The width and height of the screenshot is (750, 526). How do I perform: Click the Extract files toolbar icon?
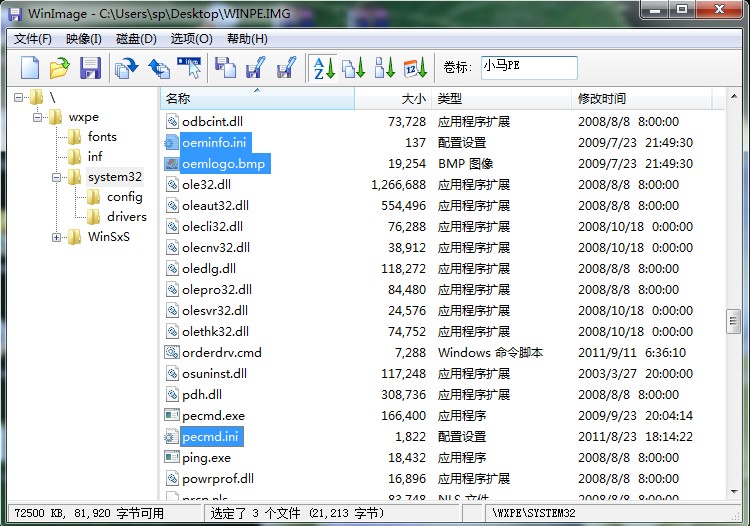(255, 67)
